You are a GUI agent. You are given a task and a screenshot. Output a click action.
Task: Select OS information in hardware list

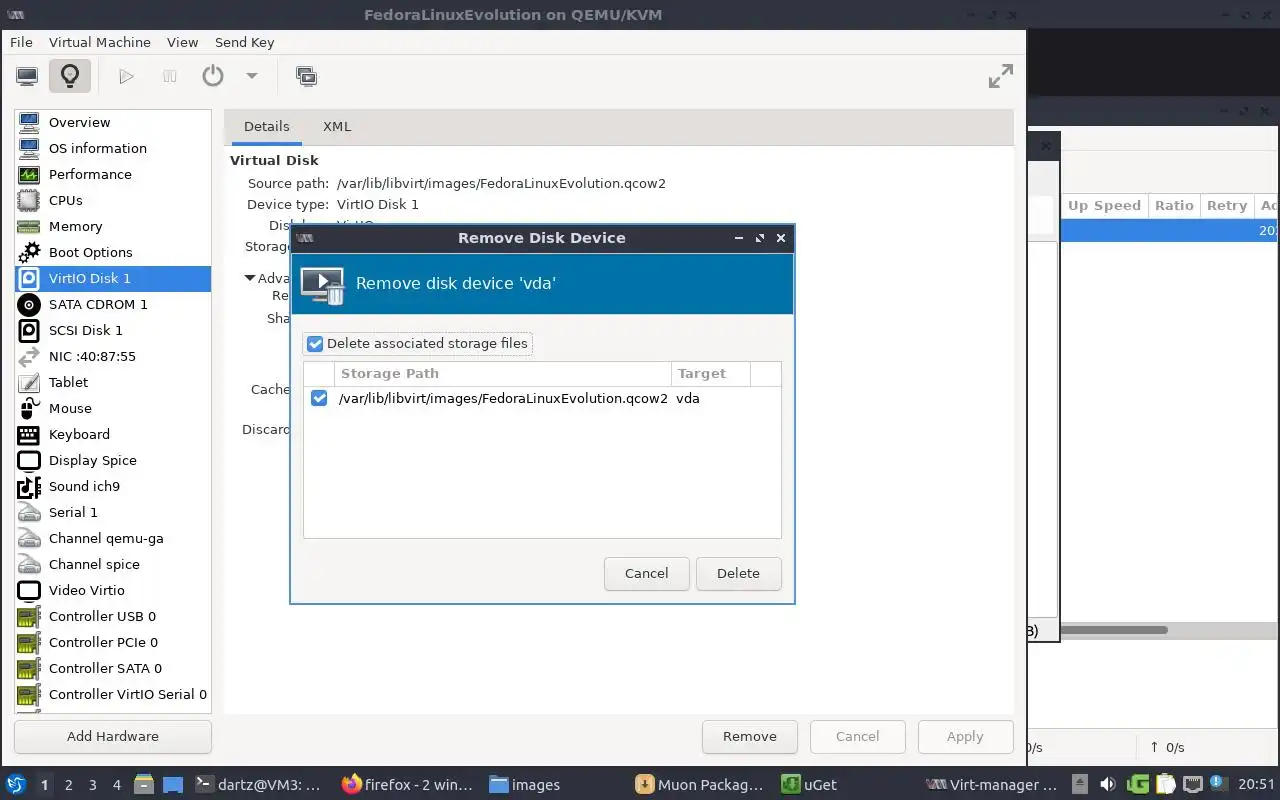click(x=113, y=148)
